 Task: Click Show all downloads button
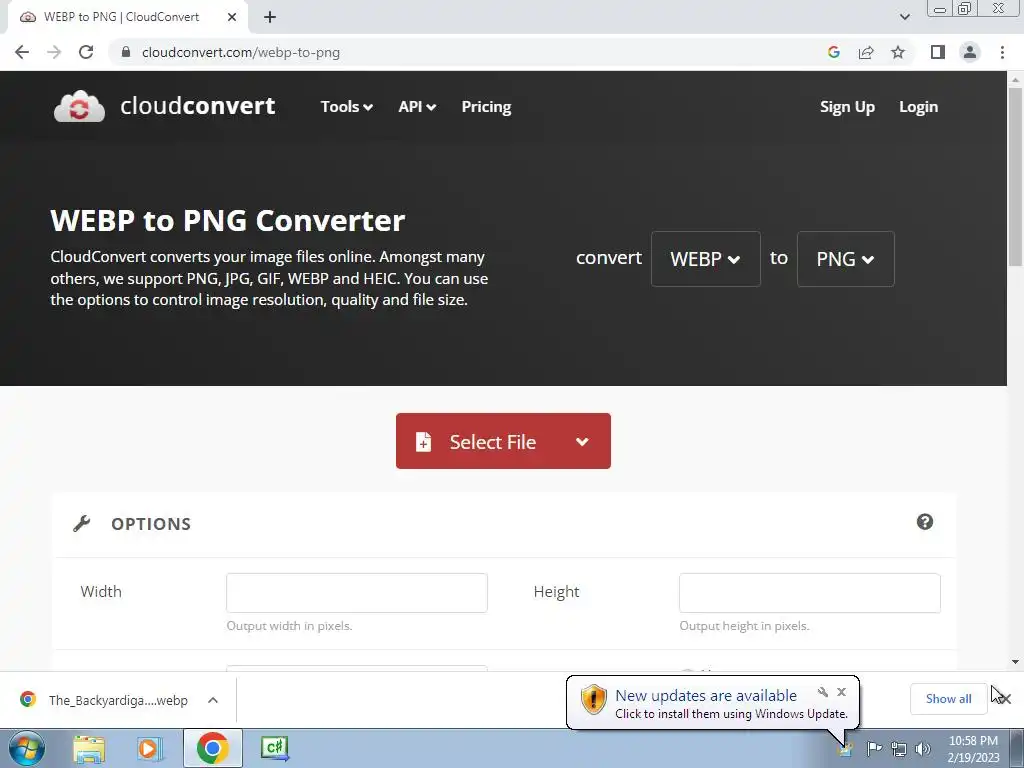[x=948, y=699]
